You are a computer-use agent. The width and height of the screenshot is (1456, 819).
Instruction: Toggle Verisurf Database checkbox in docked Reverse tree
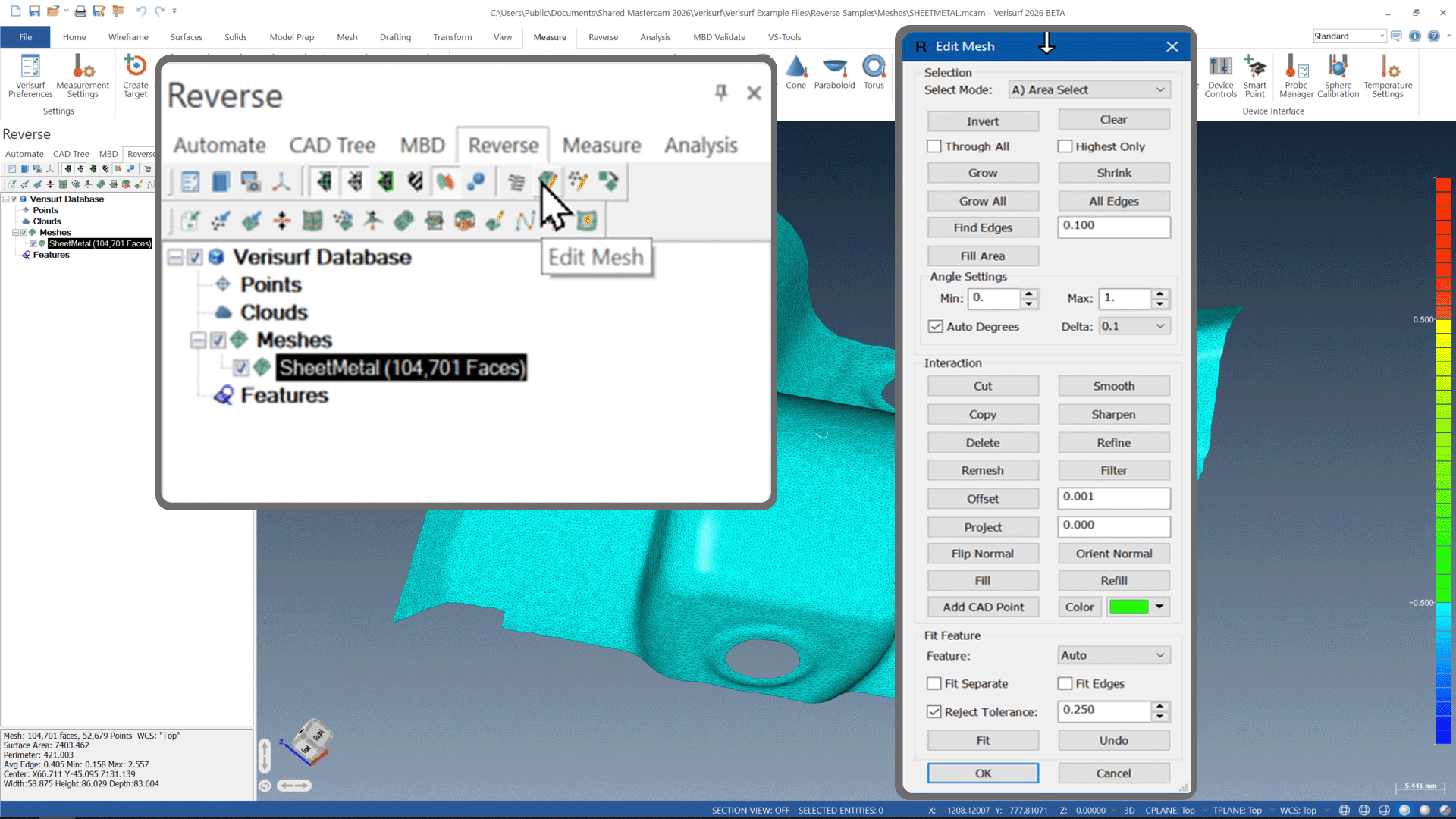(x=14, y=199)
